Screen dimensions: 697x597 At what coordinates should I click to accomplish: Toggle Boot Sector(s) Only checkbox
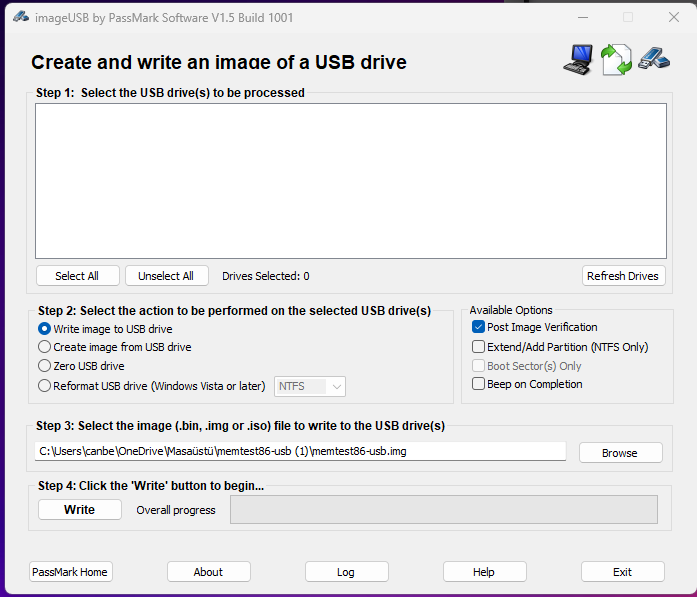[478, 366]
